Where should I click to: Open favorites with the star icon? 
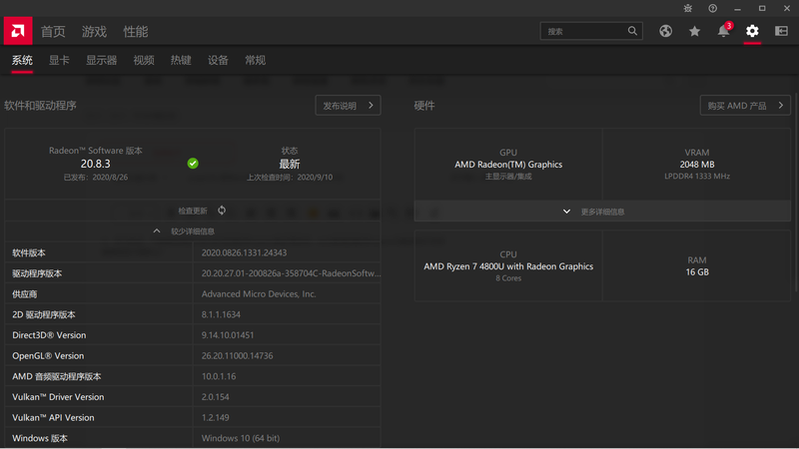[x=694, y=31]
